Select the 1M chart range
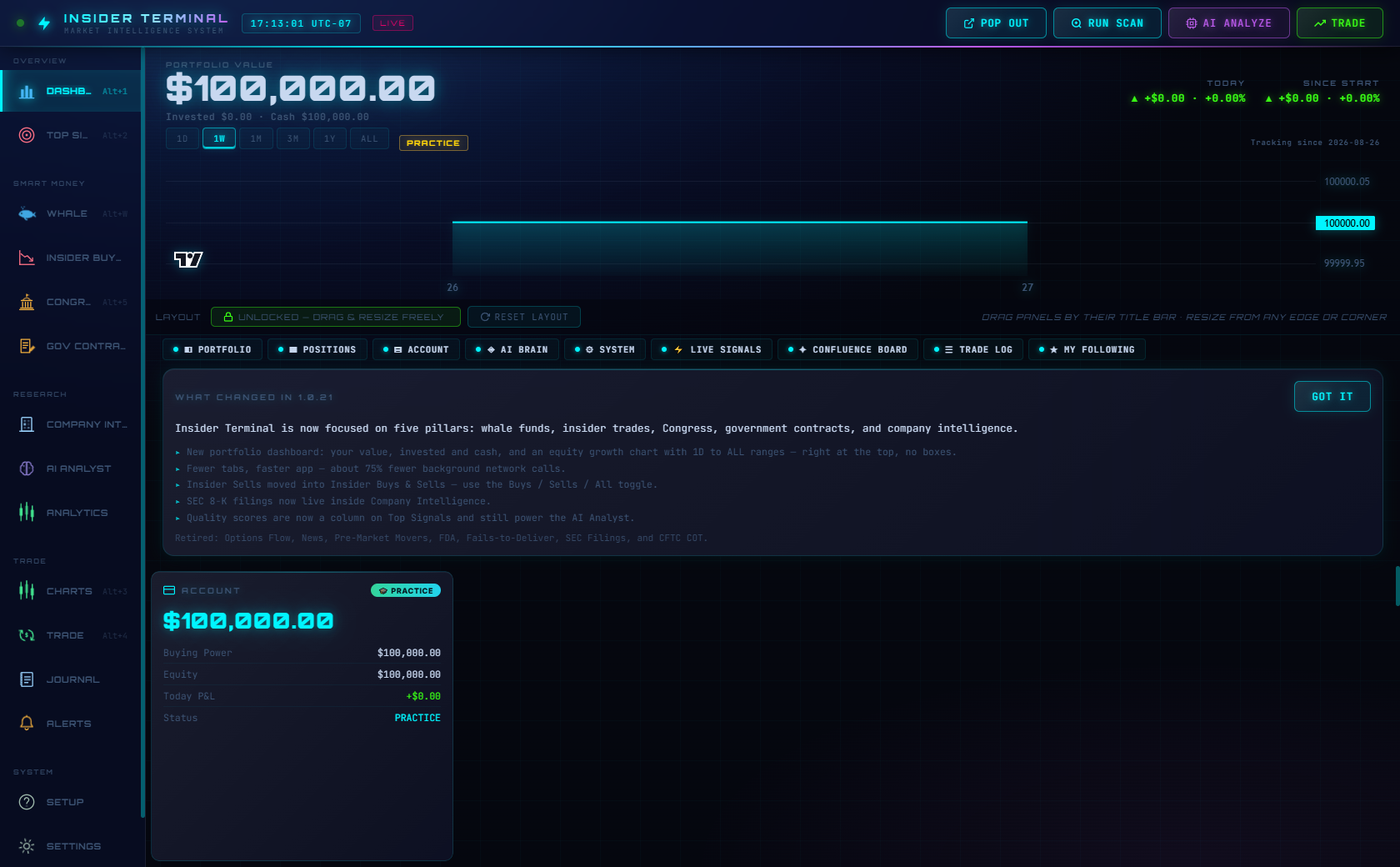 click(256, 138)
